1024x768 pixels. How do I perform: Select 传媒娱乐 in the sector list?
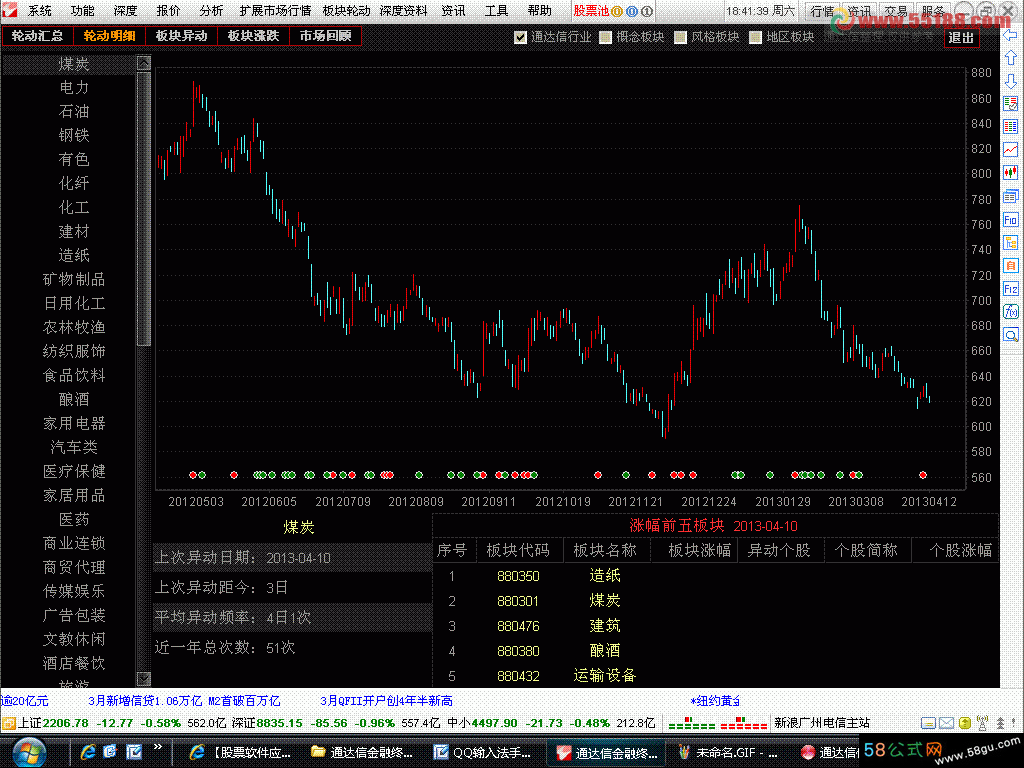(x=74, y=591)
